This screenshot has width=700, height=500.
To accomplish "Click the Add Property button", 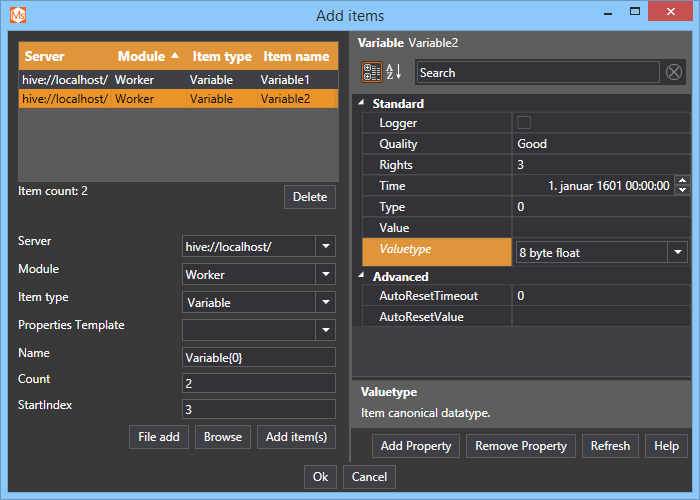I will (x=416, y=446).
